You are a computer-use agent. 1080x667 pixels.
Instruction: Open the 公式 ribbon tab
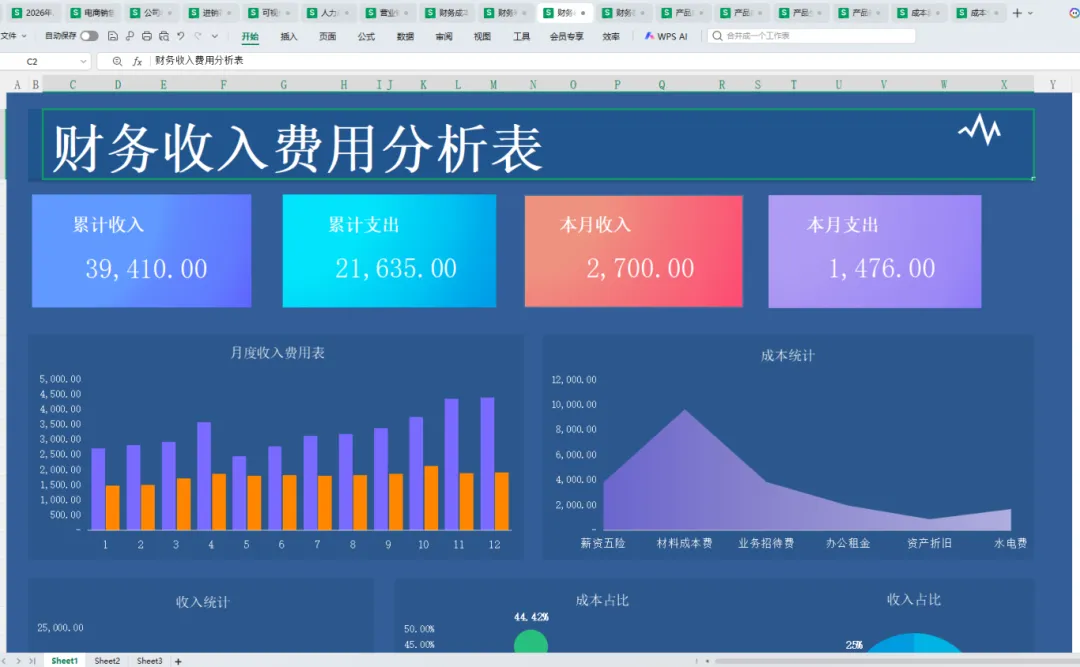pos(366,37)
